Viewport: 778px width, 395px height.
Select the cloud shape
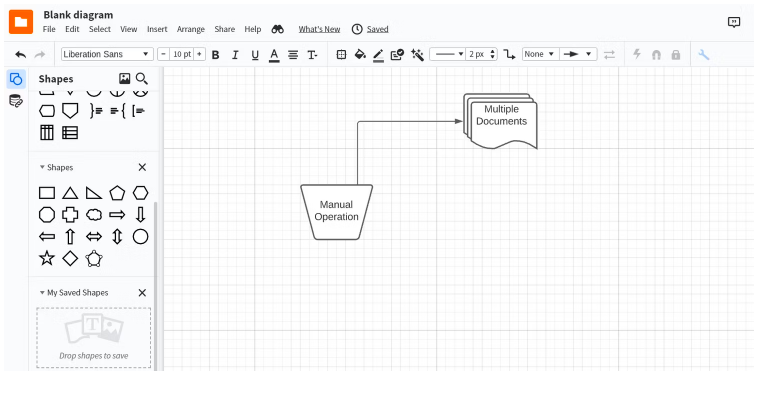pyautogui.click(x=94, y=215)
